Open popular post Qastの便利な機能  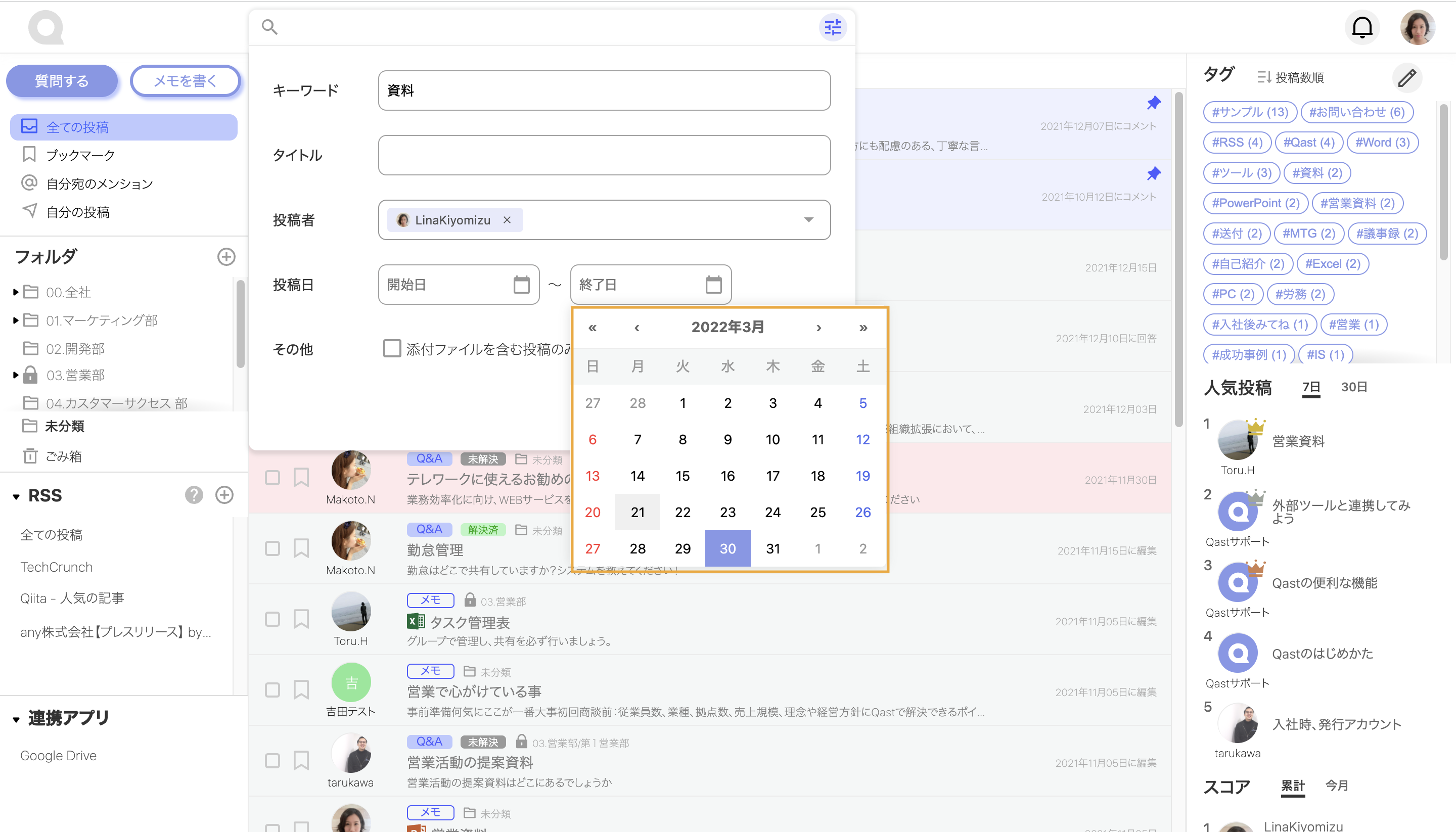1324,582
